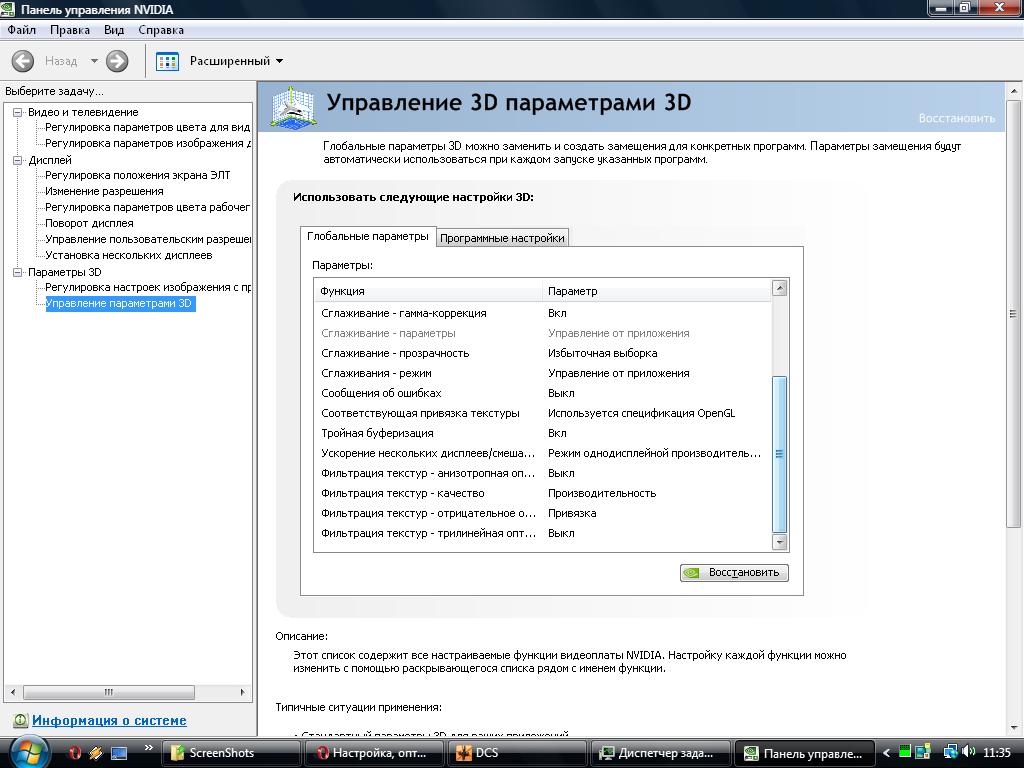The width and height of the screenshot is (1024, 768).
Task: Switch to the Глобальные параметры tab
Action: point(368,236)
